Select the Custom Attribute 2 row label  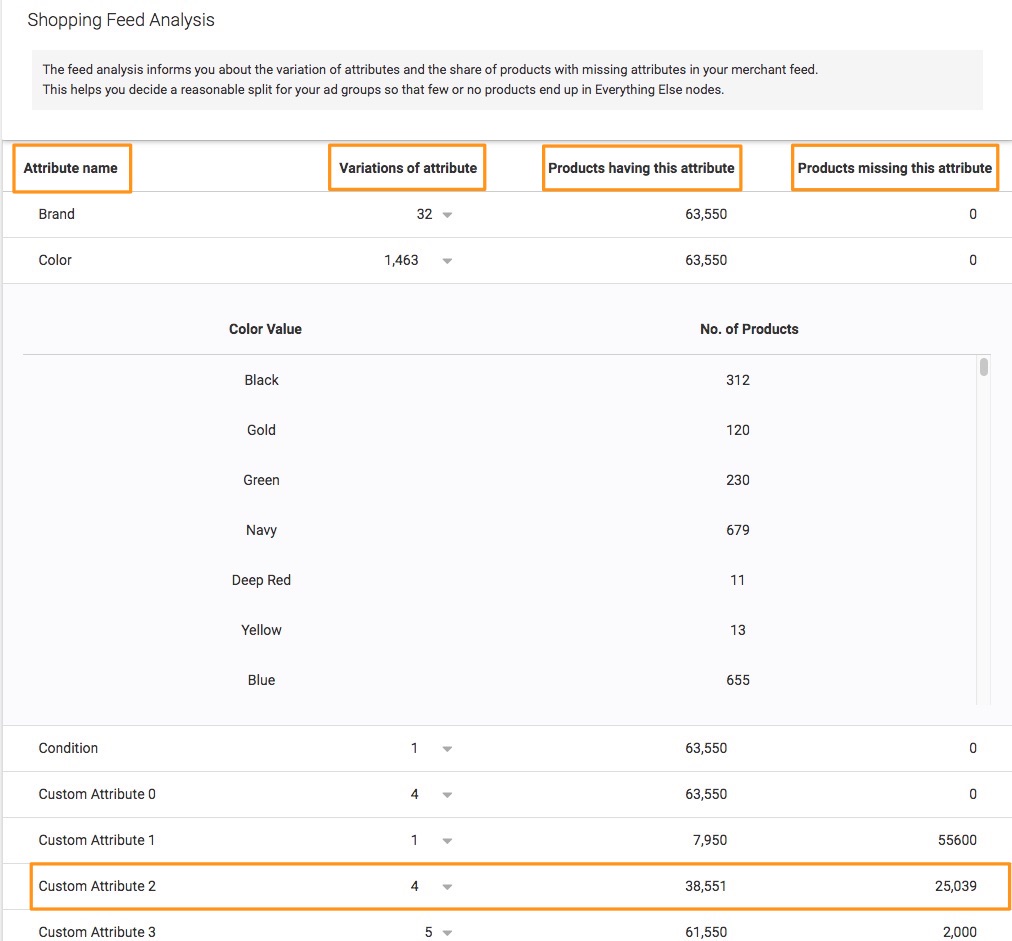[x=97, y=886]
